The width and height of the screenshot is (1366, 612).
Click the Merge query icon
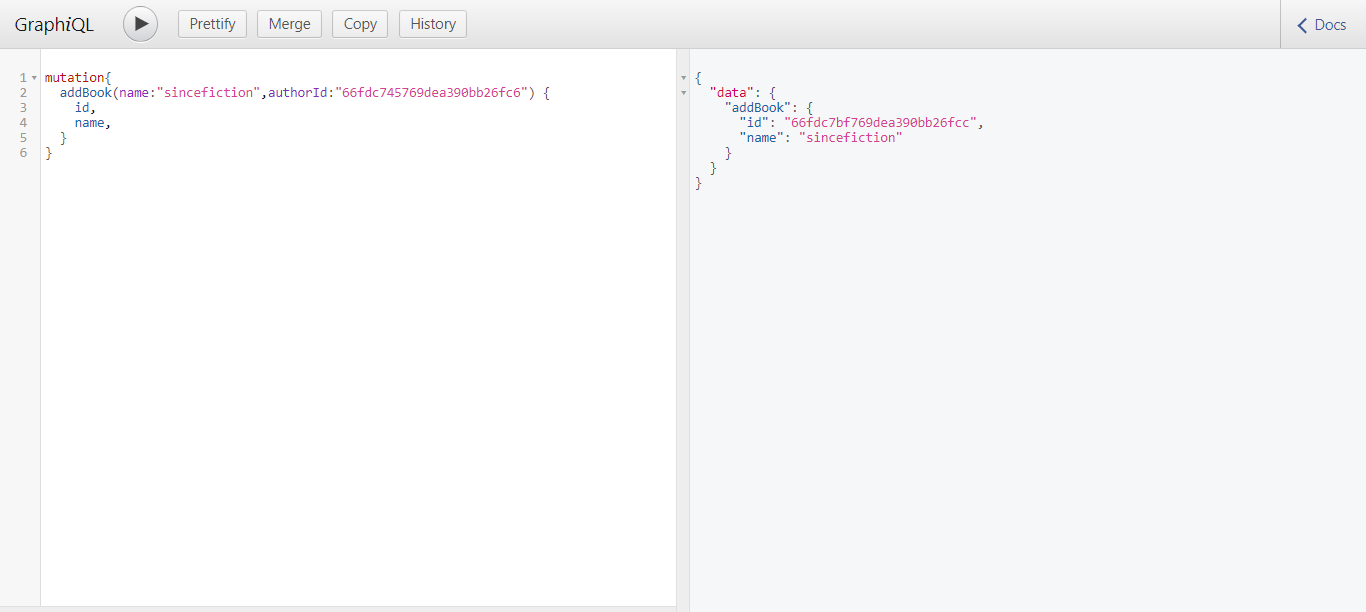pos(289,23)
